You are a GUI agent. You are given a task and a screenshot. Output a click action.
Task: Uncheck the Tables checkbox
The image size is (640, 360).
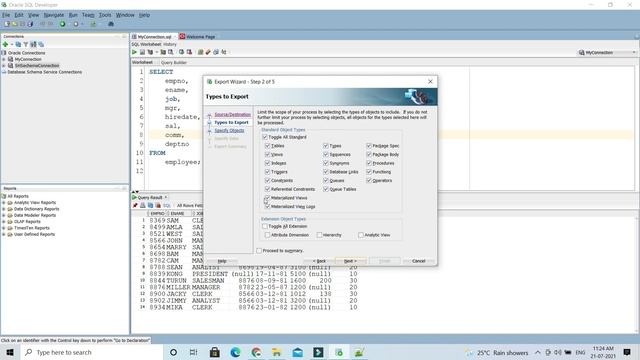point(267,146)
